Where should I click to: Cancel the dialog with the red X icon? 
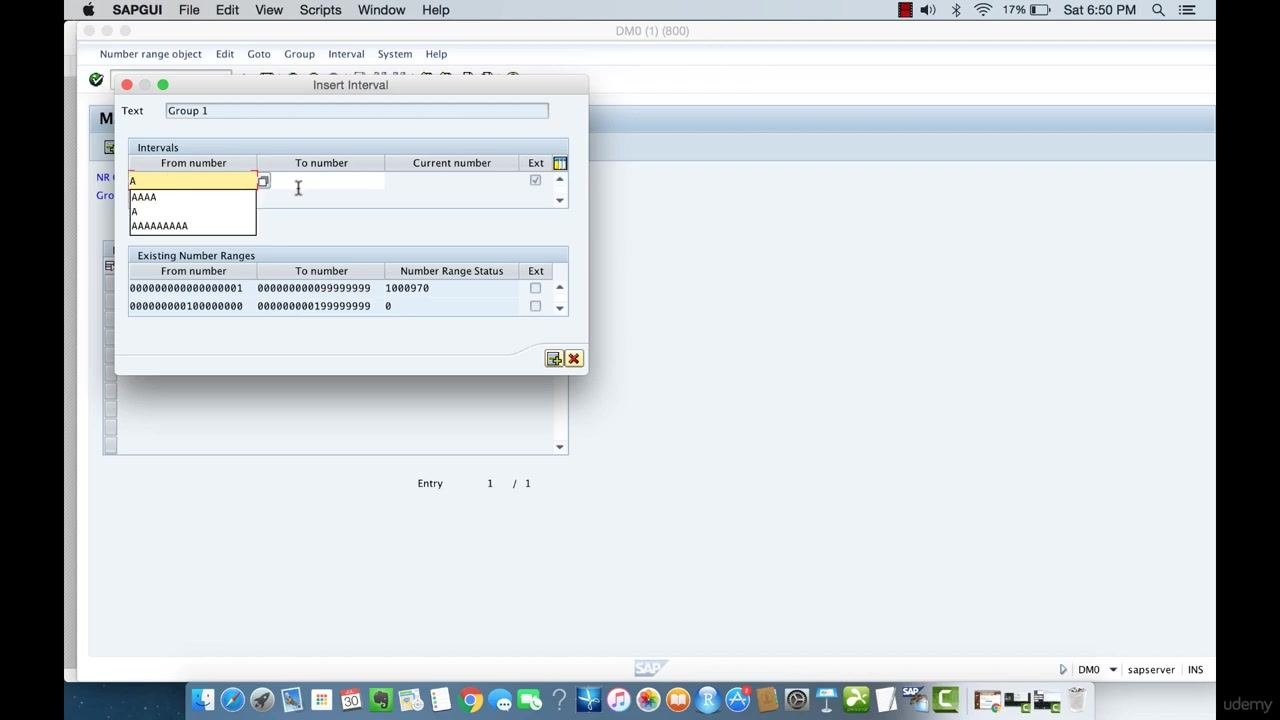coord(574,358)
